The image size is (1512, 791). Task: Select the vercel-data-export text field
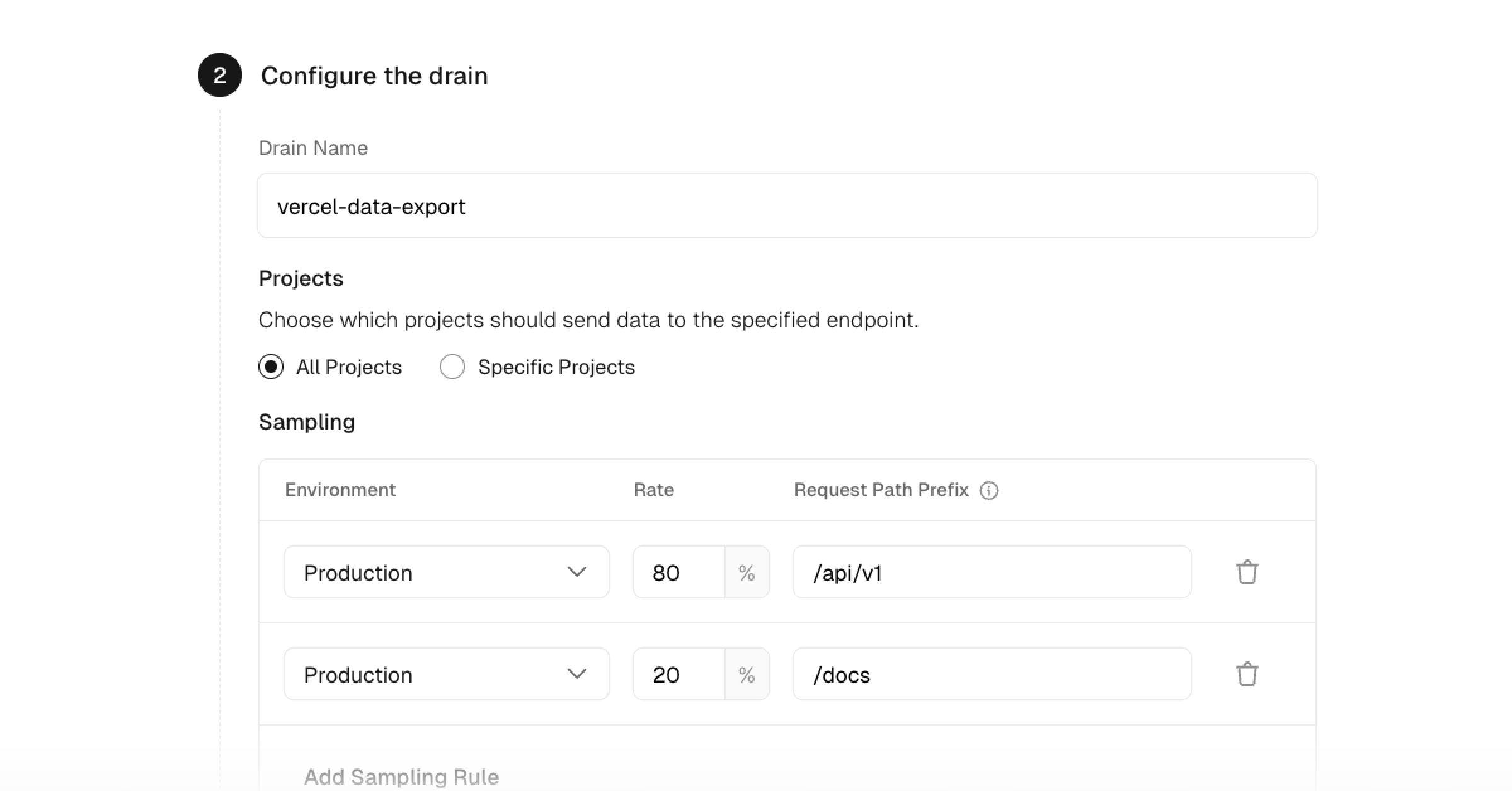coord(371,205)
